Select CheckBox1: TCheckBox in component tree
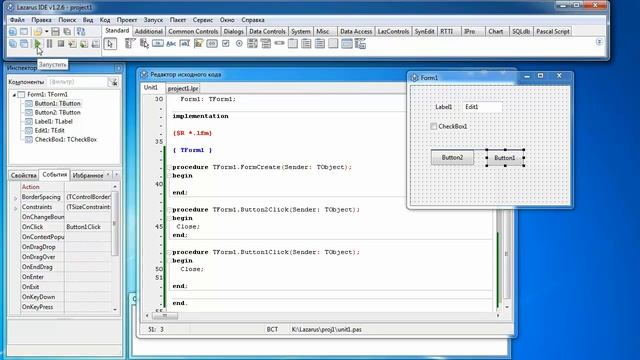This screenshot has height=360, width=640. tap(65, 140)
